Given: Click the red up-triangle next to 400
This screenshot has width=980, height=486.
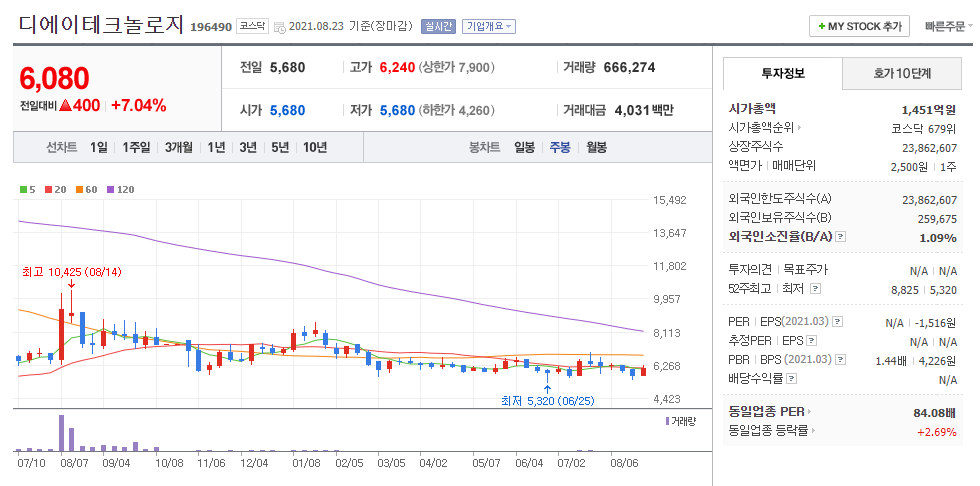Looking at the screenshot, I should (x=65, y=106).
